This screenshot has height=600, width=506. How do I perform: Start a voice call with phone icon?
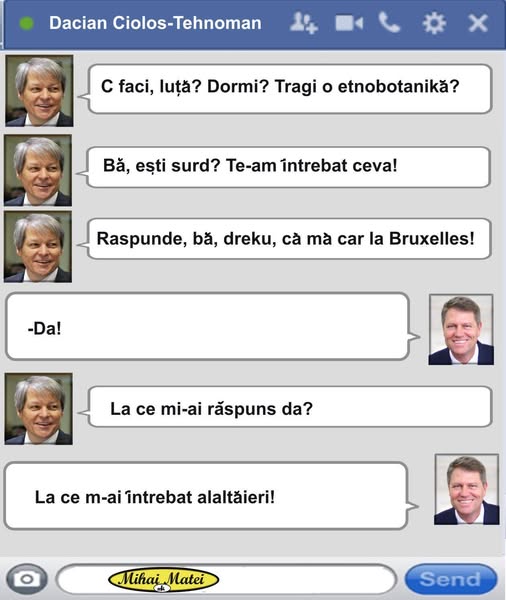389,22
